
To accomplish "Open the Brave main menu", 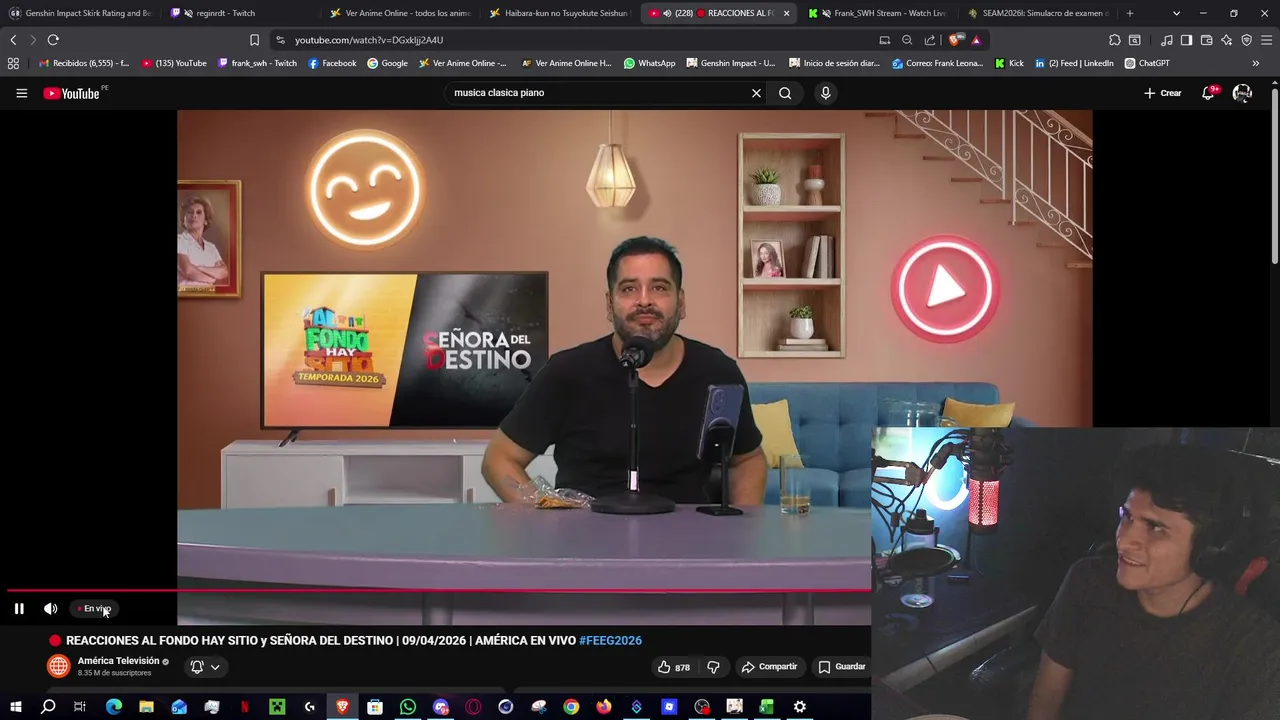I will 1266,40.
